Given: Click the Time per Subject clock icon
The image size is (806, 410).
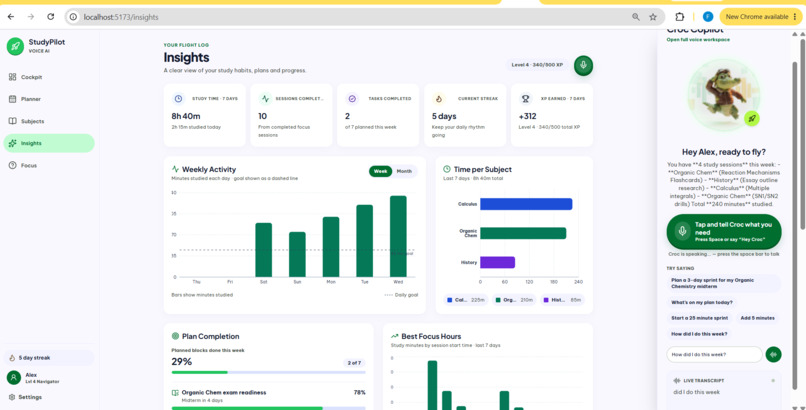Looking at the screenshot, I should (x=447, y=169).
